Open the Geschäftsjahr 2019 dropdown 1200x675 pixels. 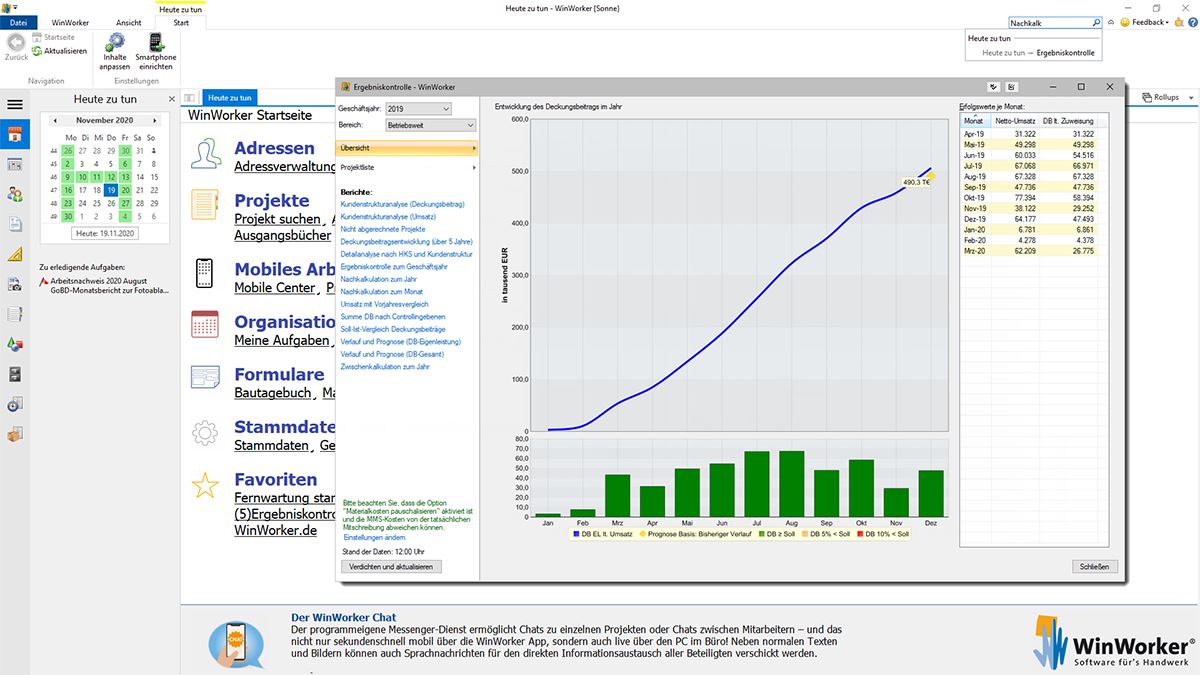pyautogui.click(x=419, y=108)
